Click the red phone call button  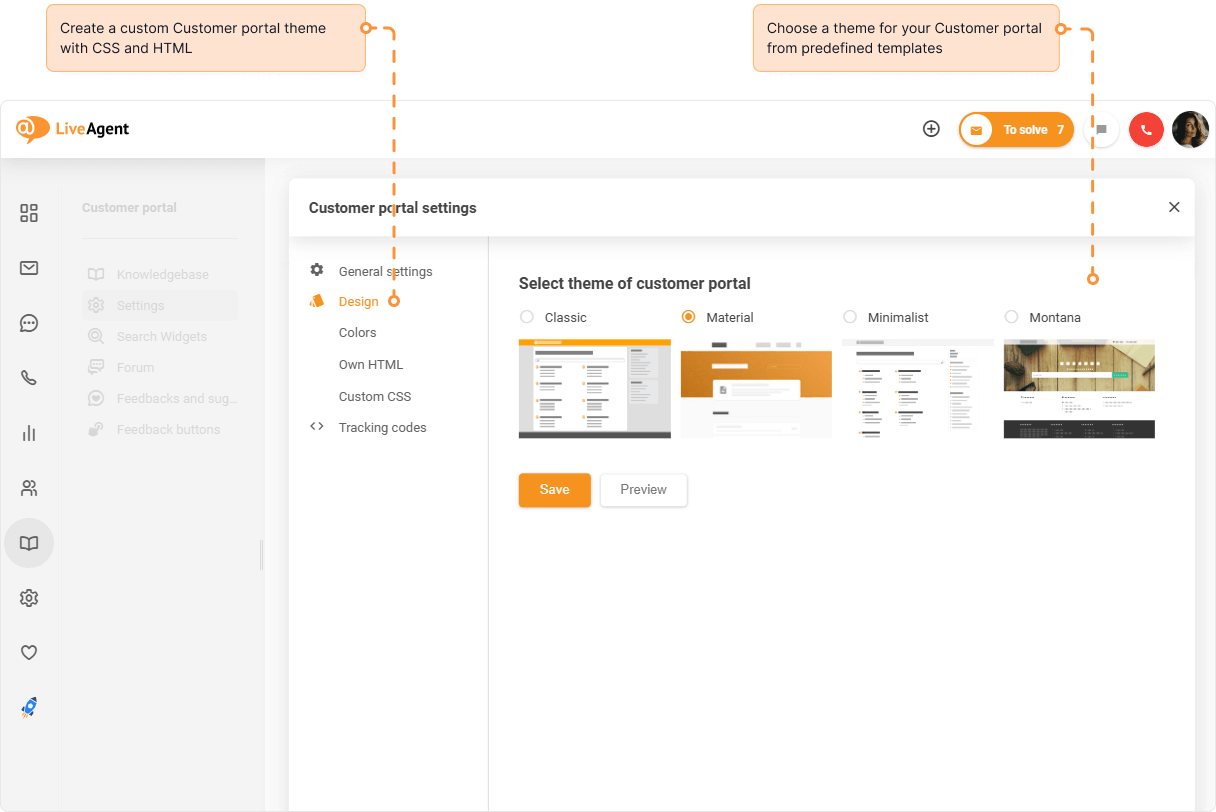pos(1146,130)
